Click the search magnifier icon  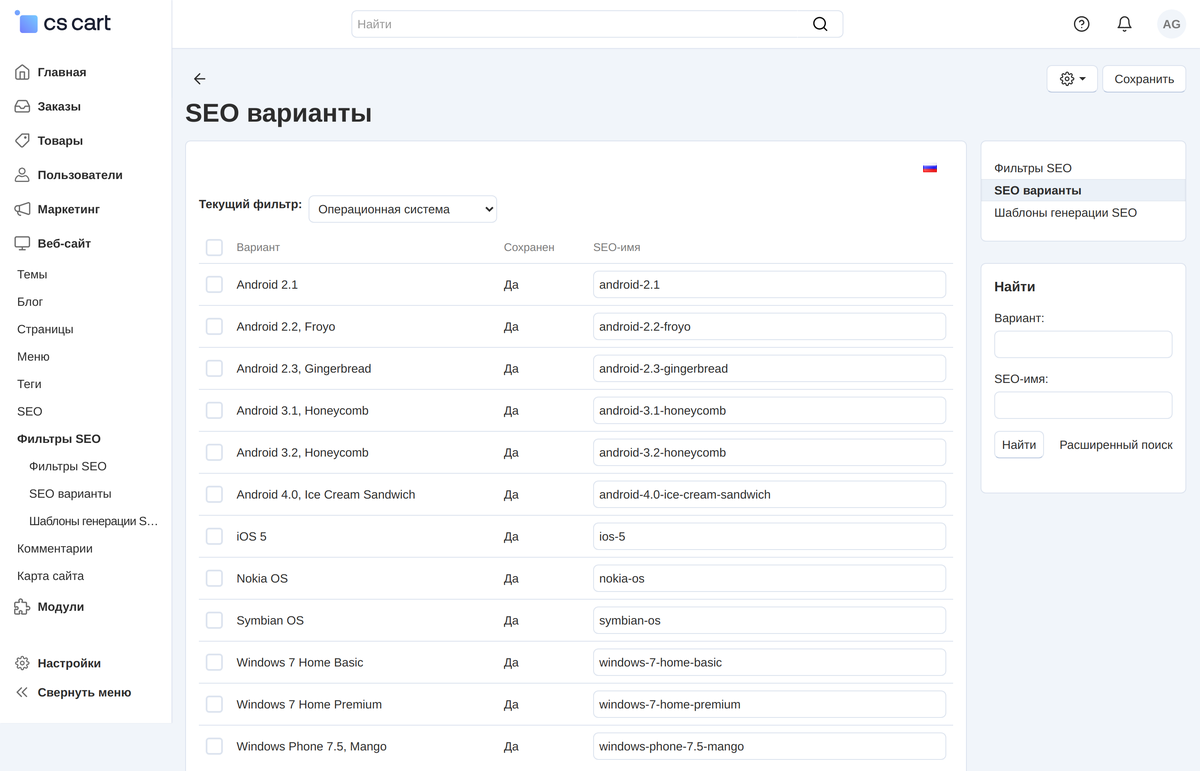coord(820,24)
